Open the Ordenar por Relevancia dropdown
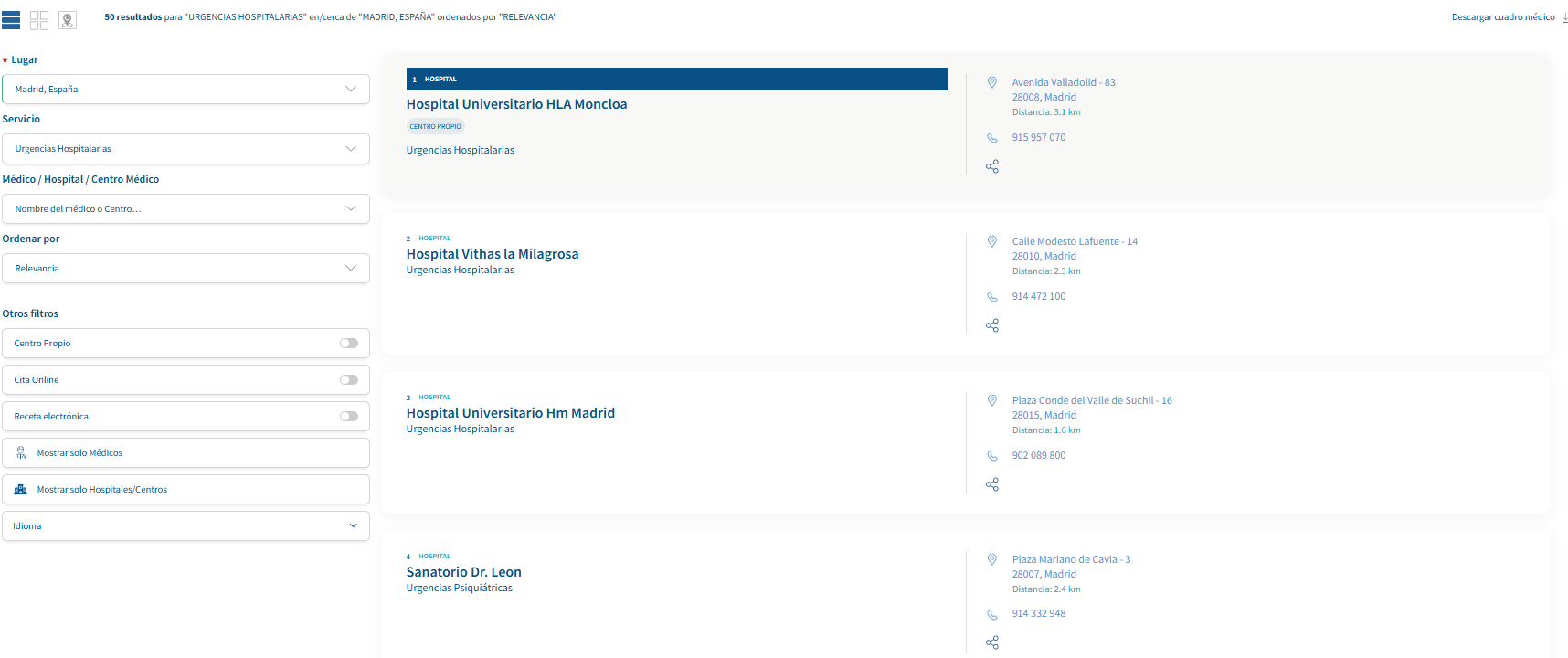The image size is (1568, 658). 185,269
